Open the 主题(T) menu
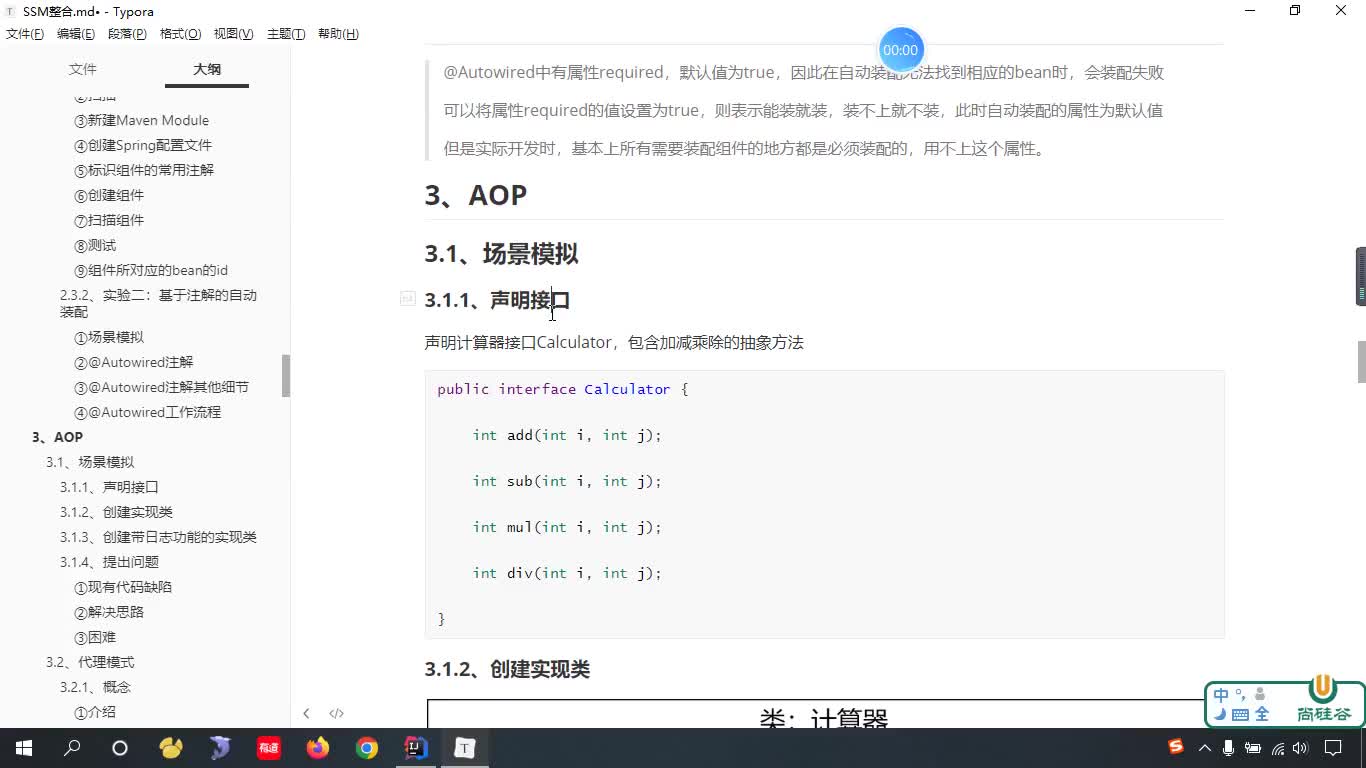The width and height of the screenshot is (1366, 768). (x=286, y=34)
